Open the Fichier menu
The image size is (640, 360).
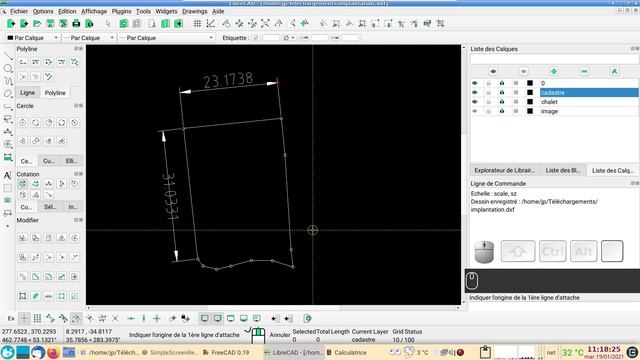click(19, 11)
